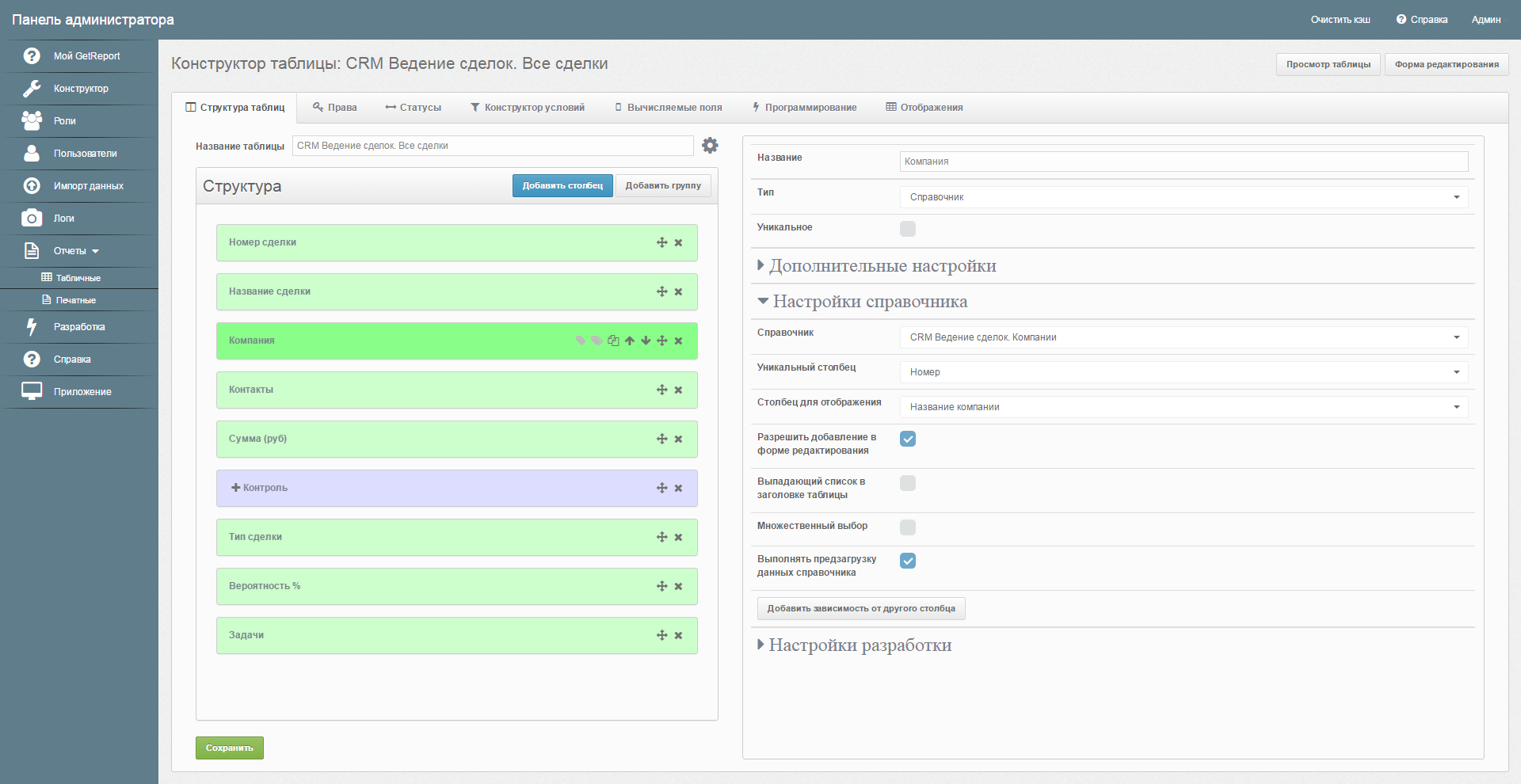Image resolution: width=1521 pixels, height=784 pixels.
Task: Switch to the Статусы tab
Action: click(413, 108)
